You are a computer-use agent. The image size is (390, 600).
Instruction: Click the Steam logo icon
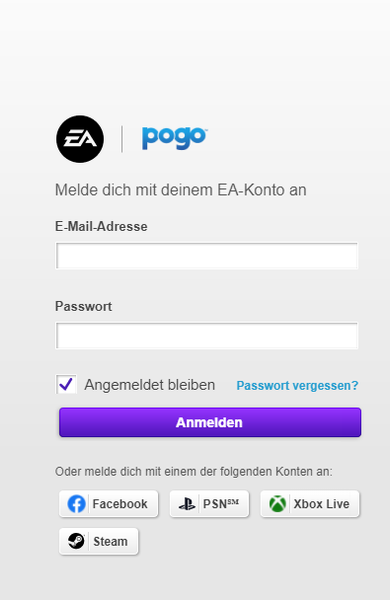(76, 541)
